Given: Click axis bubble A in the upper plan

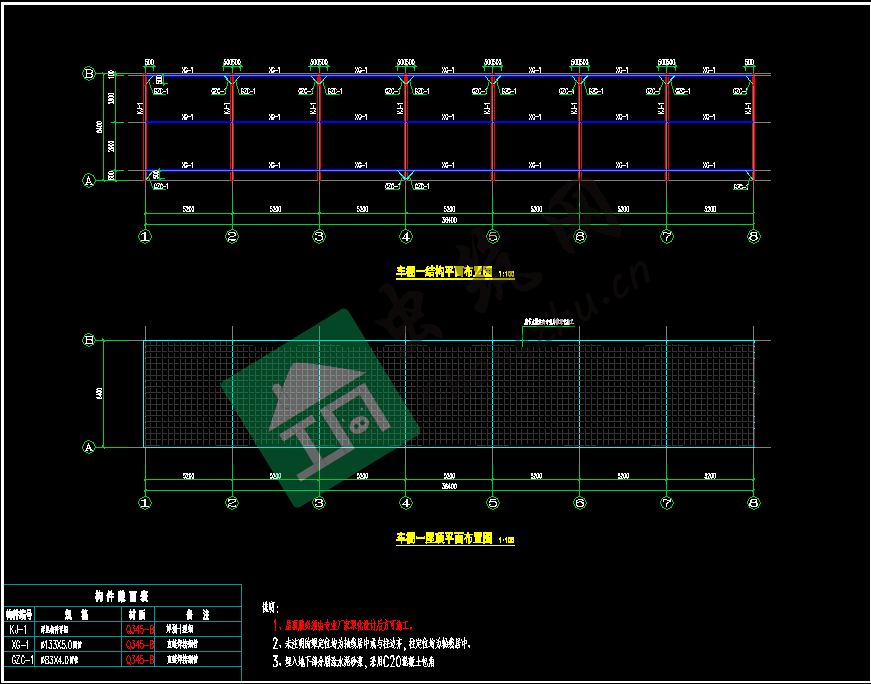Looking at the screenshot, I should point(88,180).
